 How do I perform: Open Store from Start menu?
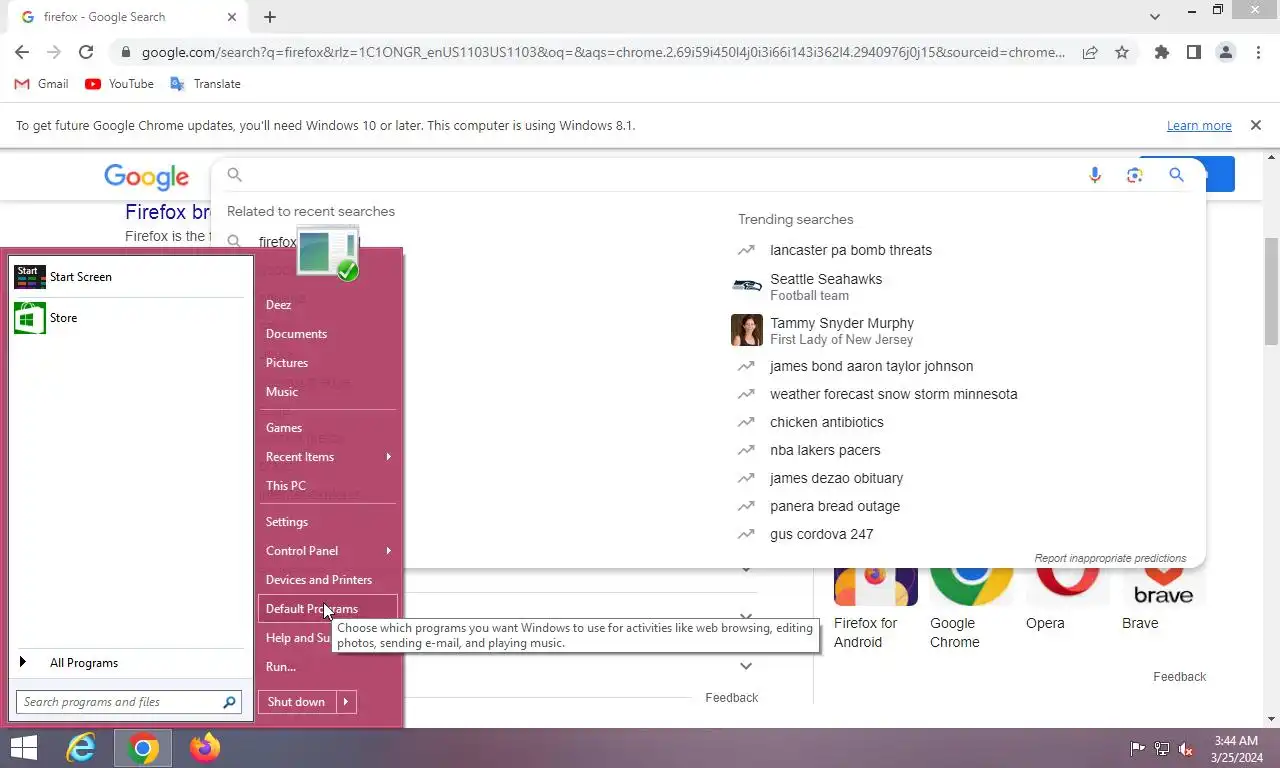pos(128,318)
